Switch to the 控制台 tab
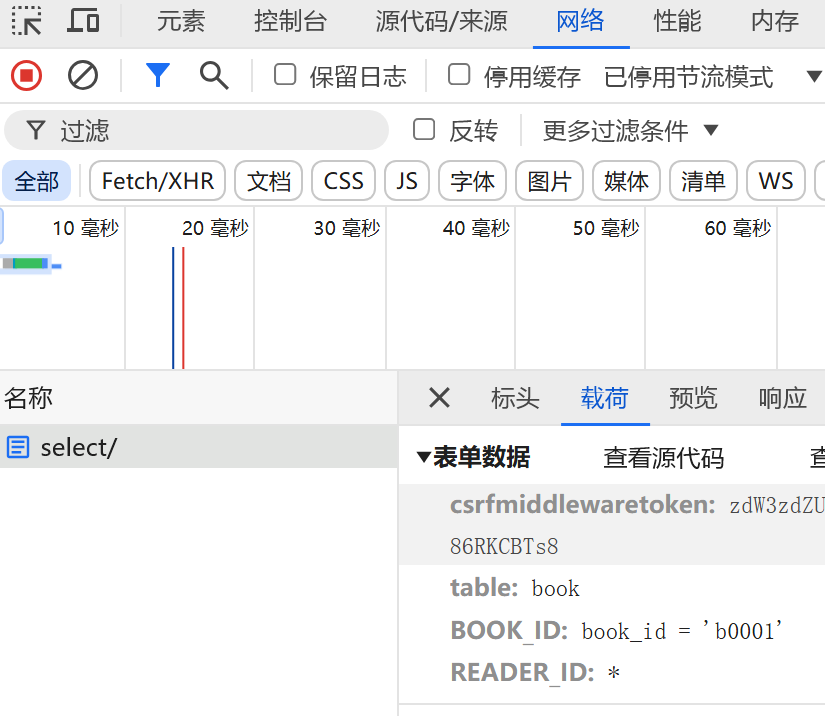This screenshot has width=825, height=716. (x=290, y=21)
